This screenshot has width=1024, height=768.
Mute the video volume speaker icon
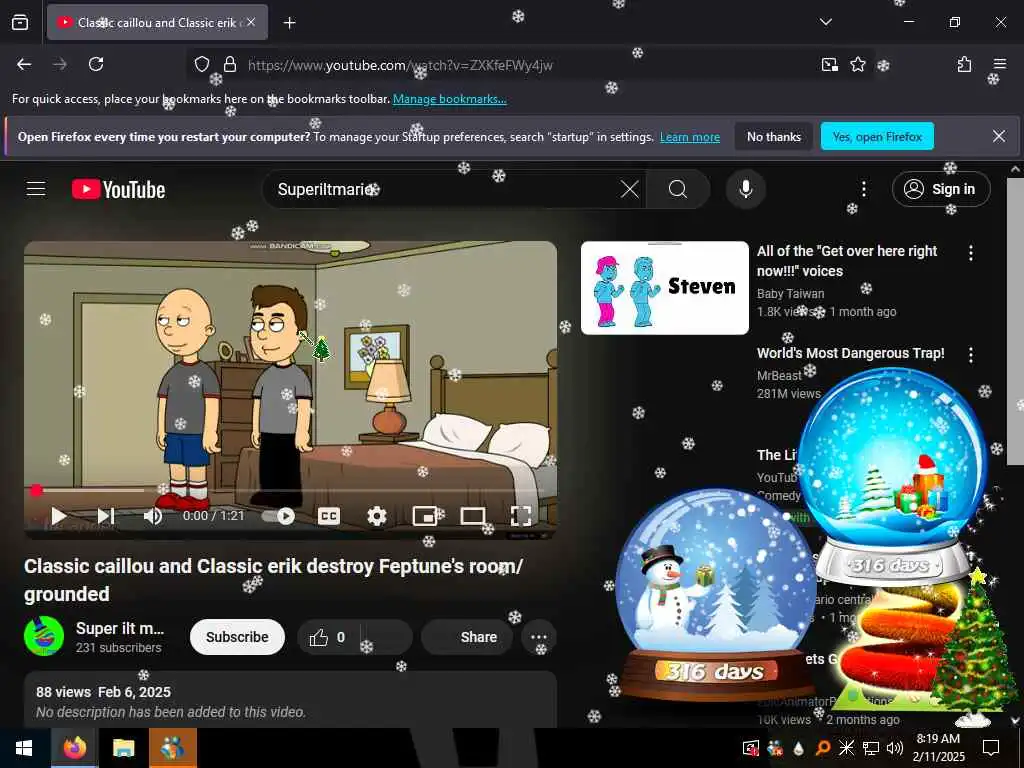click(x=153, y=516)
